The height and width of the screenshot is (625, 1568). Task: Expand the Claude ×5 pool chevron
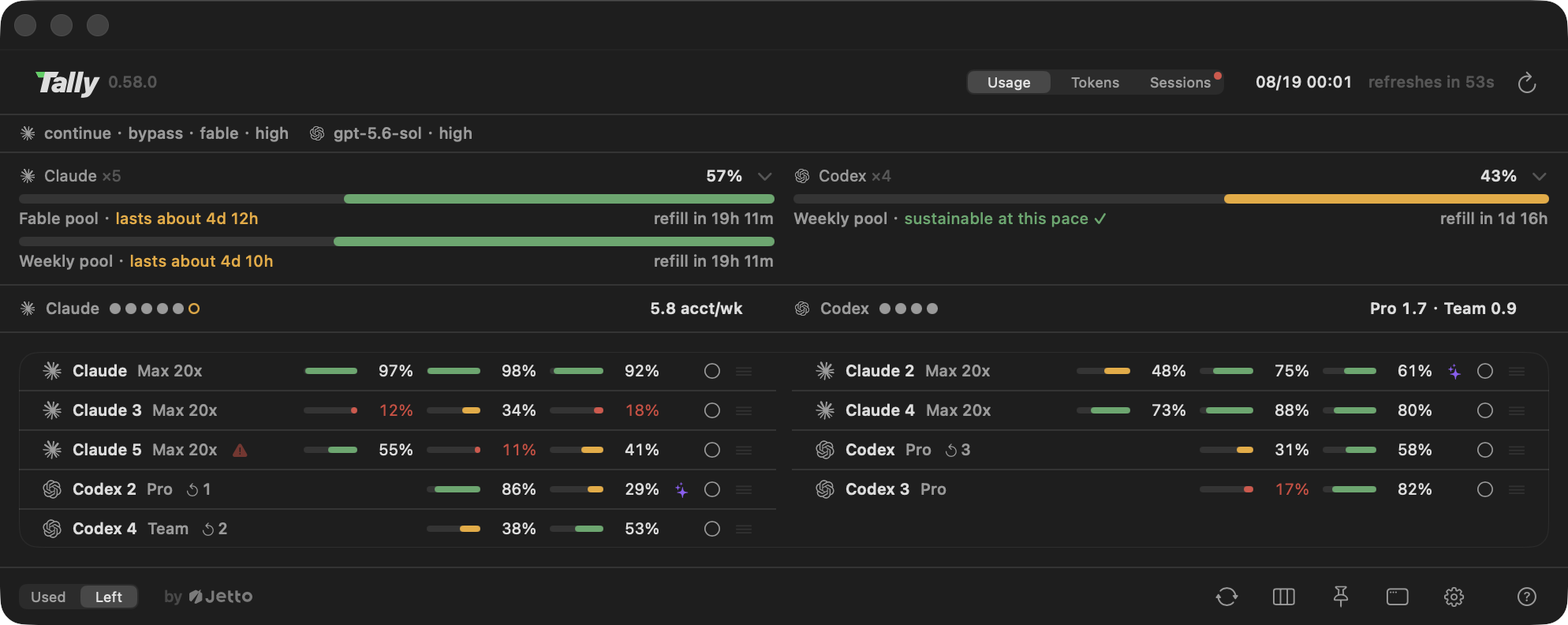coord(764,176)
